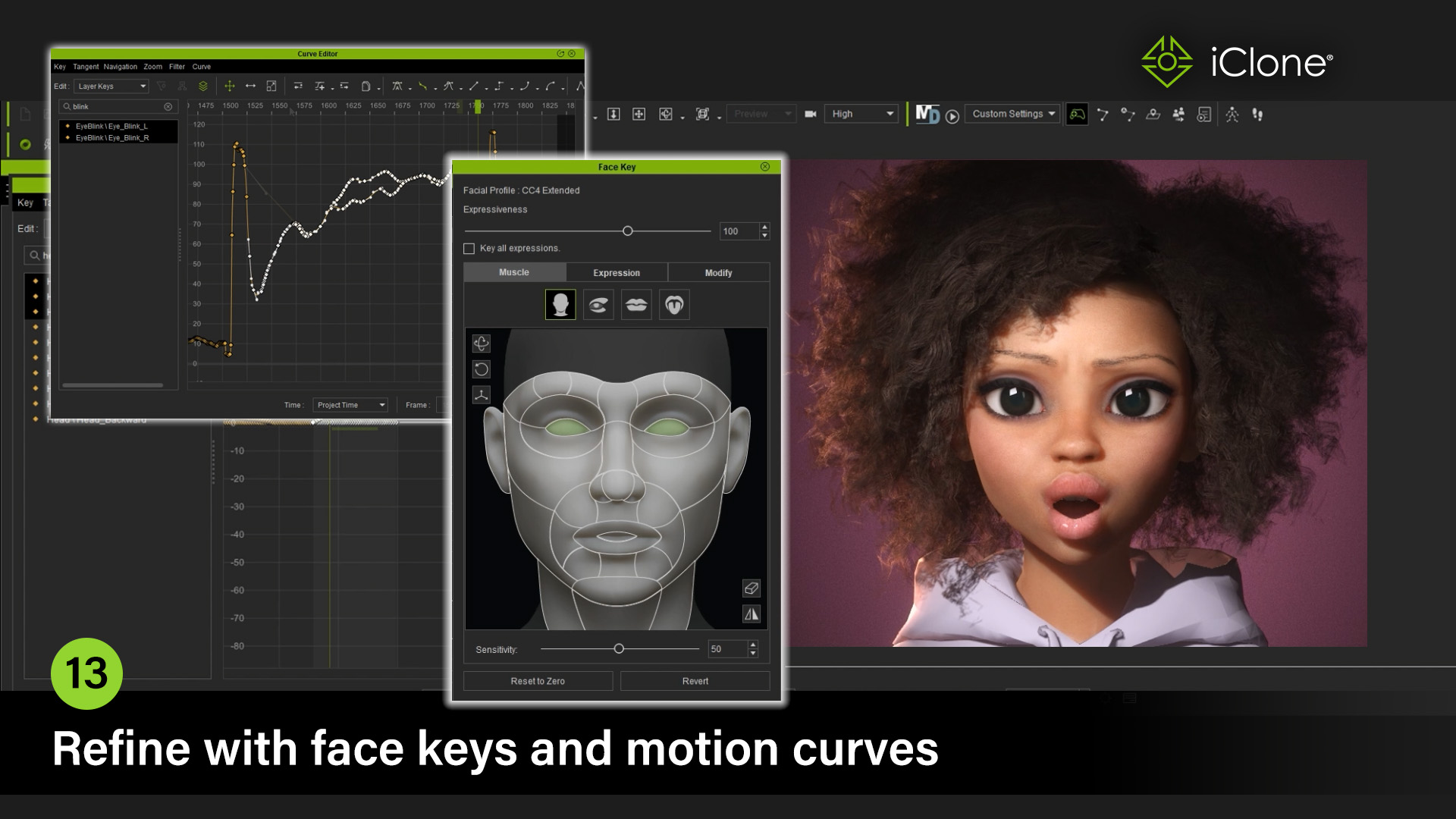The width and height of the screenshot is (1456, 819).
Task: Open the Layer Keys edit dropdown
Action: 111,86
